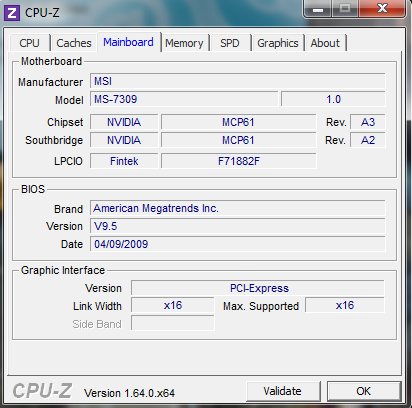
Task: Click the Southbridge revision A2 value
Action: (x=368, y=140)
